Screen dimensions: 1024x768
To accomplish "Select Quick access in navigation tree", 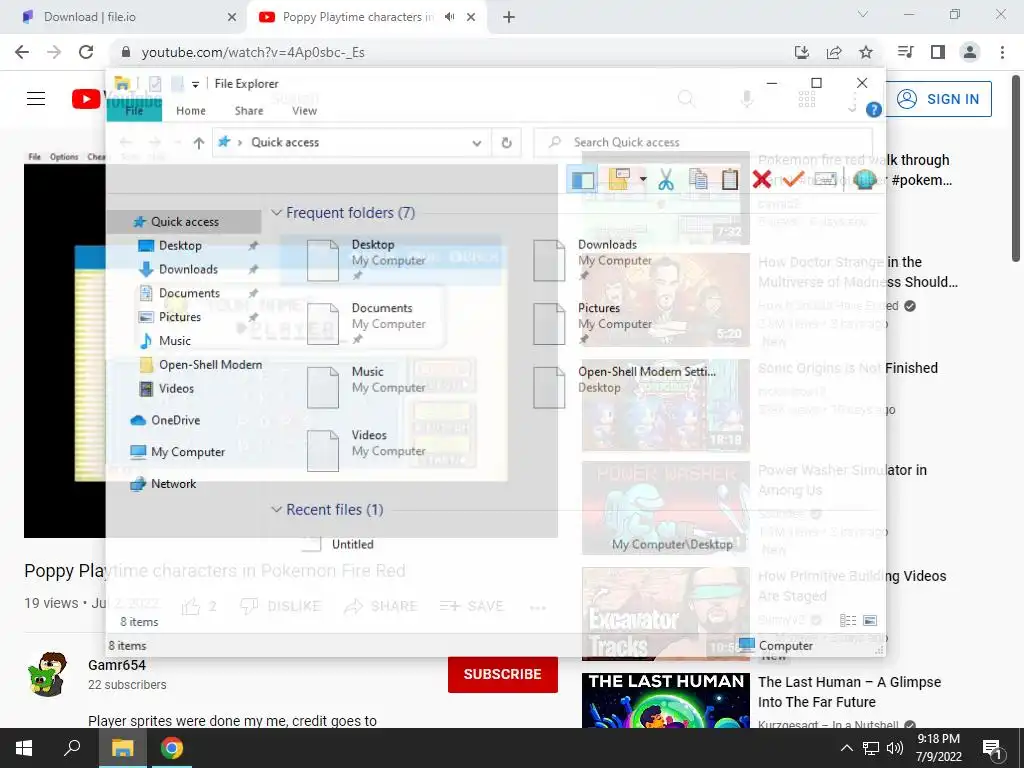I will point(184,222).
